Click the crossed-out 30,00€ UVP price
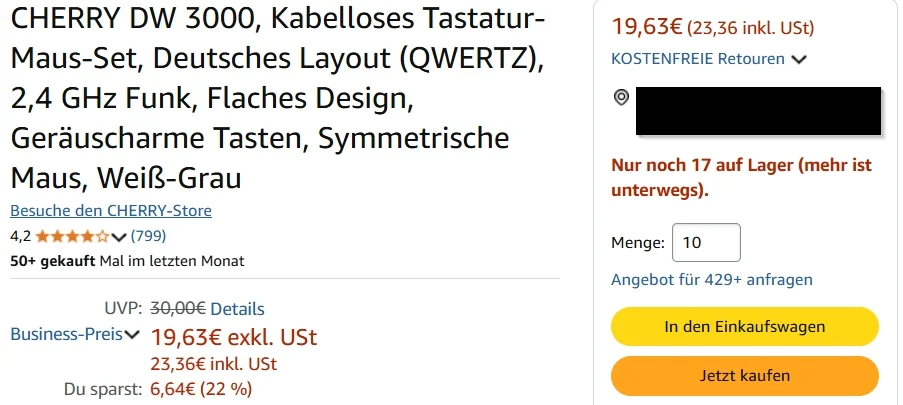 point(178,309)
